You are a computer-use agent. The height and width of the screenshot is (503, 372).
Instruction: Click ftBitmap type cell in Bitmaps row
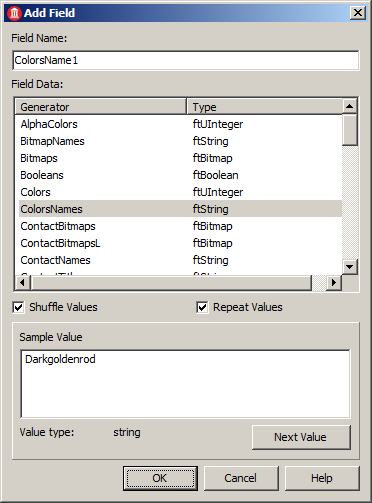click(x=212, y=158)
